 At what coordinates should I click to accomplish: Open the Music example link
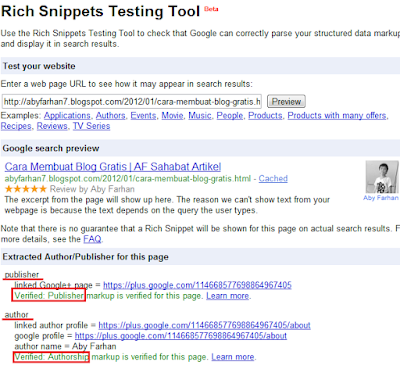pos(200,116)
